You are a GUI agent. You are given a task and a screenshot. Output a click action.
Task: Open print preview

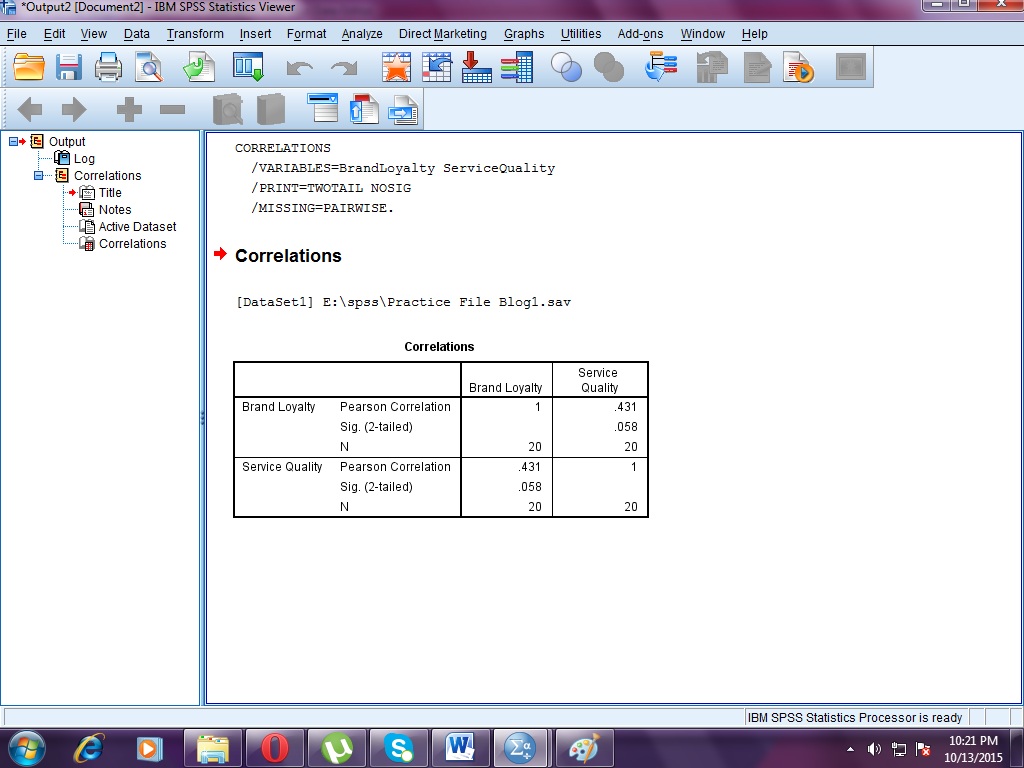pyautogui.click(x=148, y=68)
